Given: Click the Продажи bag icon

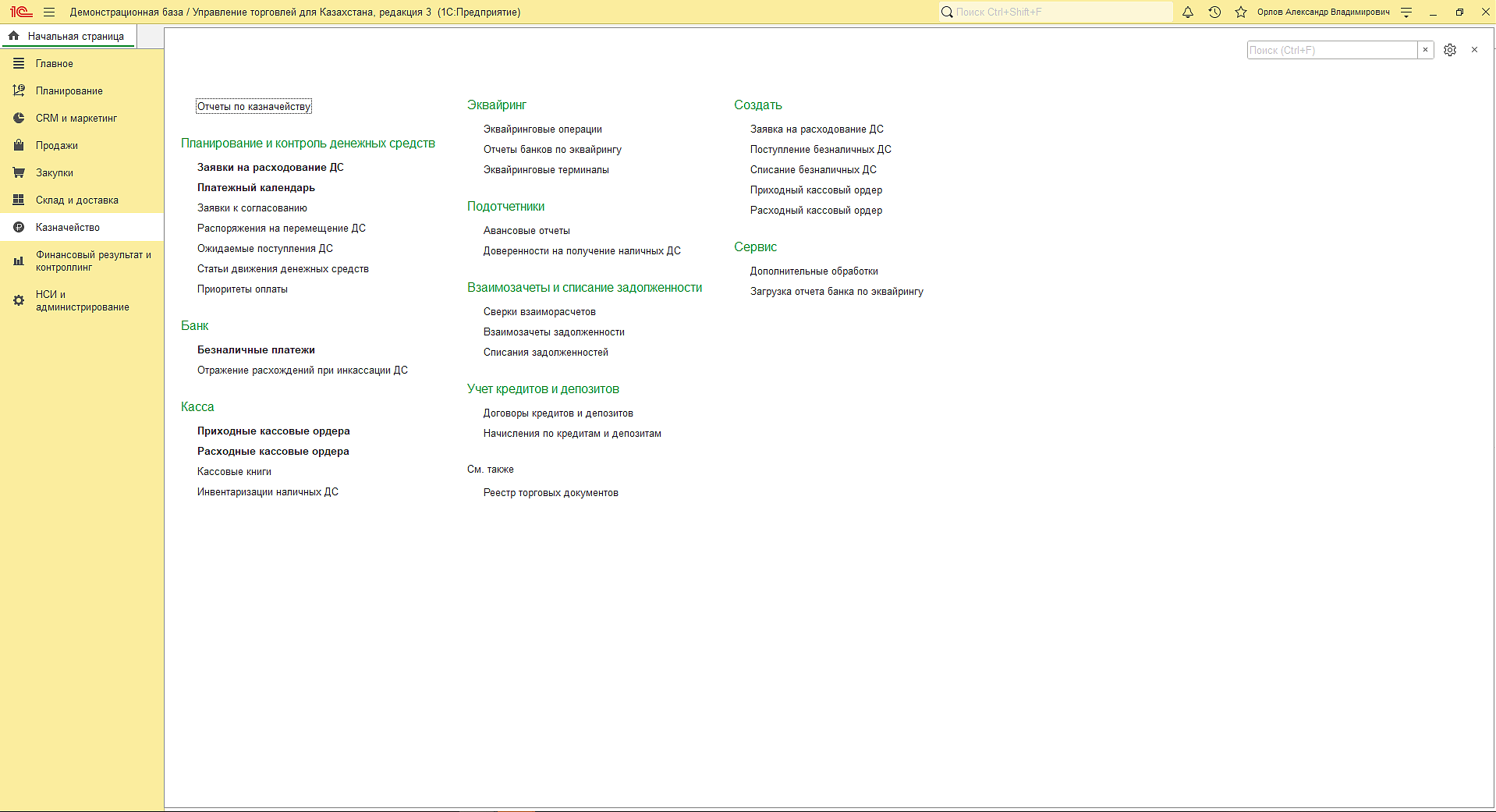Looking at the screenshot, I should pyautogui.click(x=19, y=145).
